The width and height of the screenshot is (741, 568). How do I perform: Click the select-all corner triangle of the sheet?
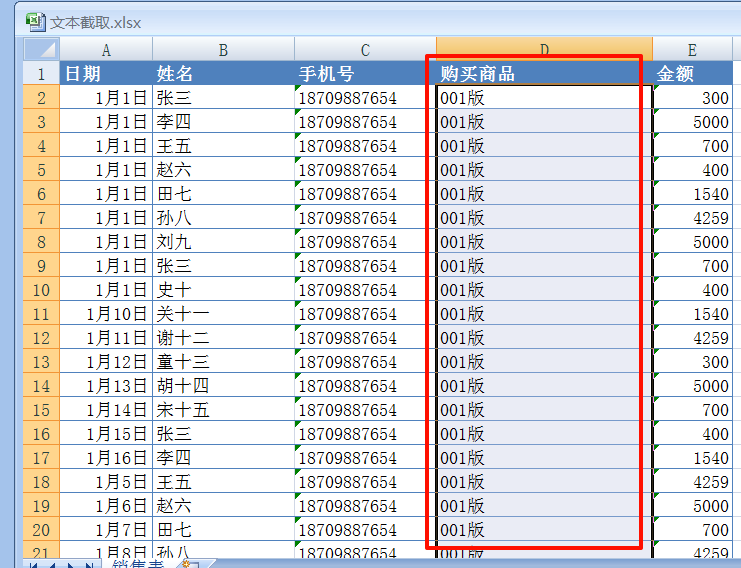[41, 49]
